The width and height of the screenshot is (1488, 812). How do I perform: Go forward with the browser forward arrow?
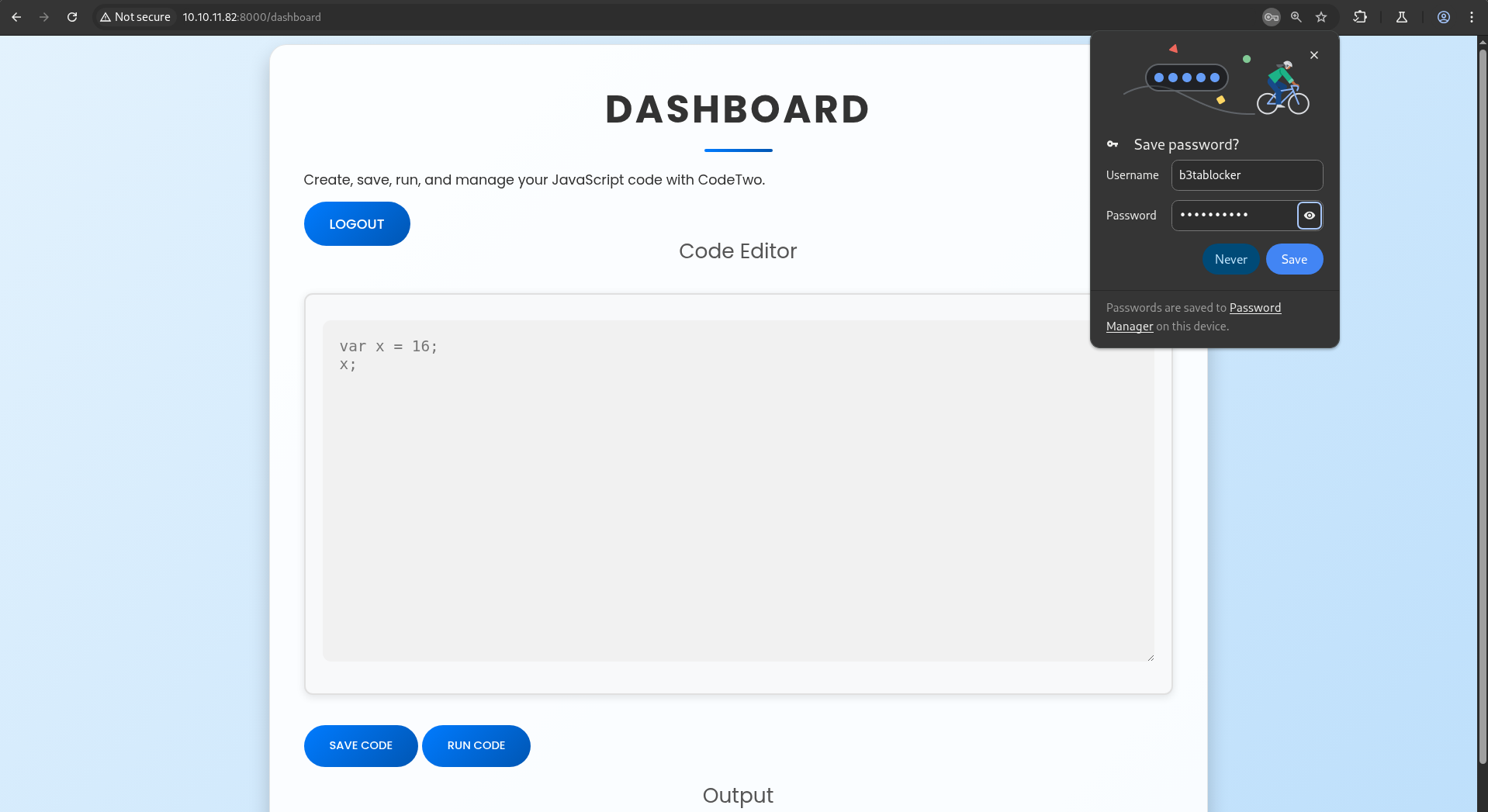[x=44, y=17]
